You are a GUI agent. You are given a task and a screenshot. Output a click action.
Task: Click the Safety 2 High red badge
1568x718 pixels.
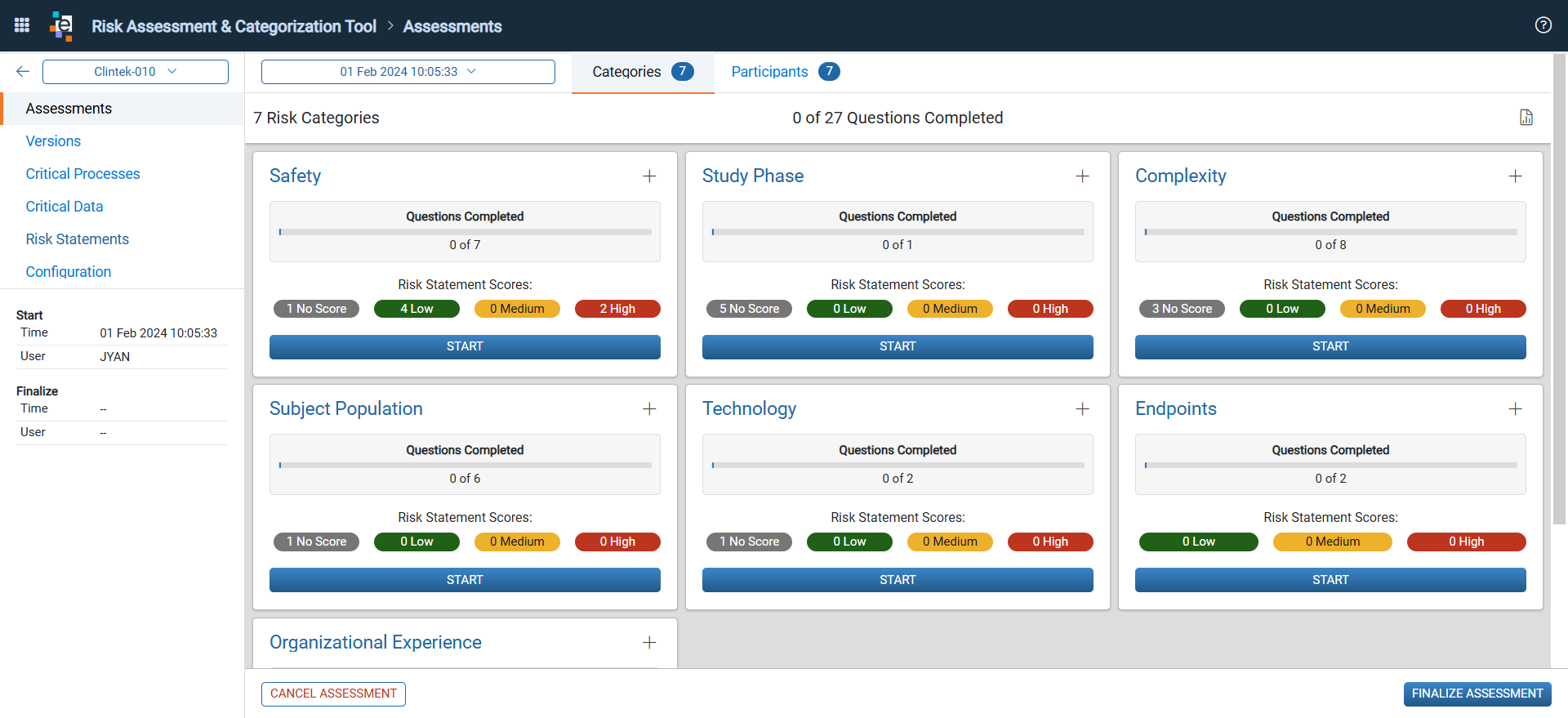pyautogui.click(x=617, y=309)
